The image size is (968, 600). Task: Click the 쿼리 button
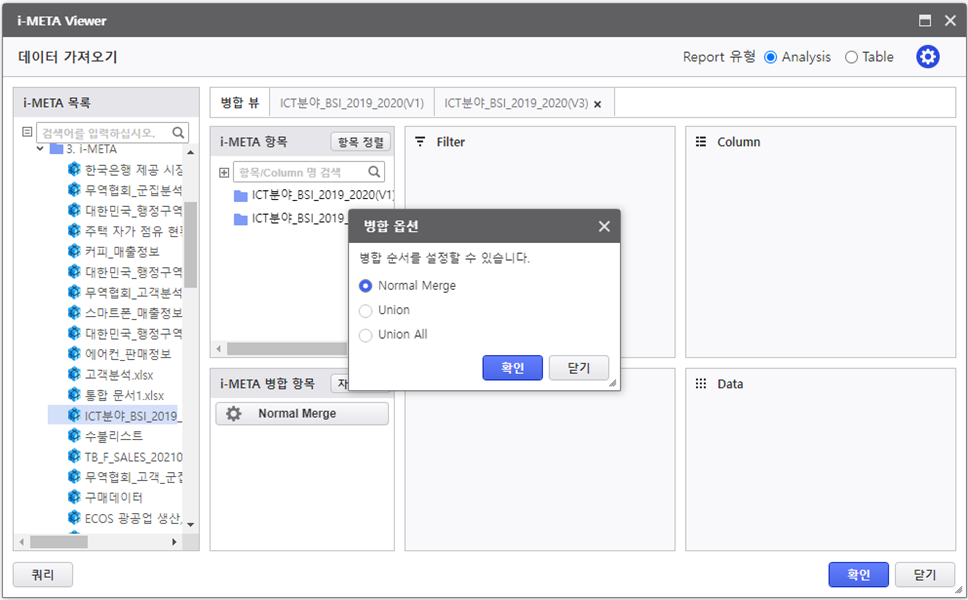[x=43, y=575]
